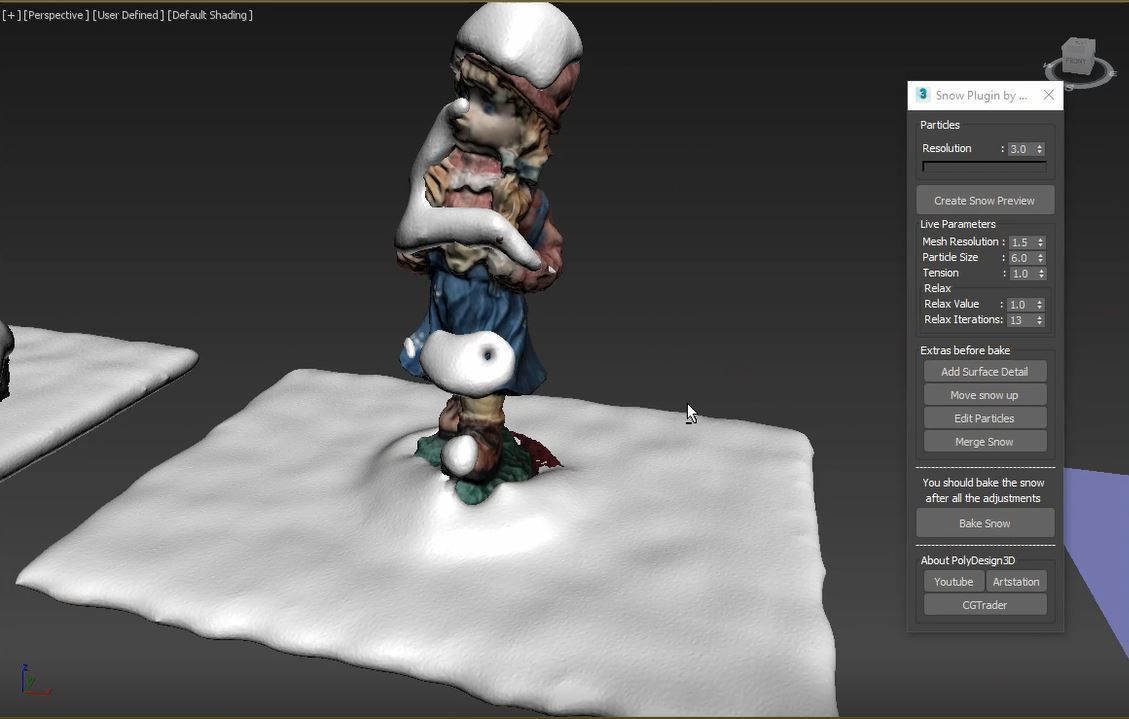Image resolution: width=1129 pixels, height=719 pixels.
Task: Click the Create Snow Preview button
Action: [x=985, y=200]
